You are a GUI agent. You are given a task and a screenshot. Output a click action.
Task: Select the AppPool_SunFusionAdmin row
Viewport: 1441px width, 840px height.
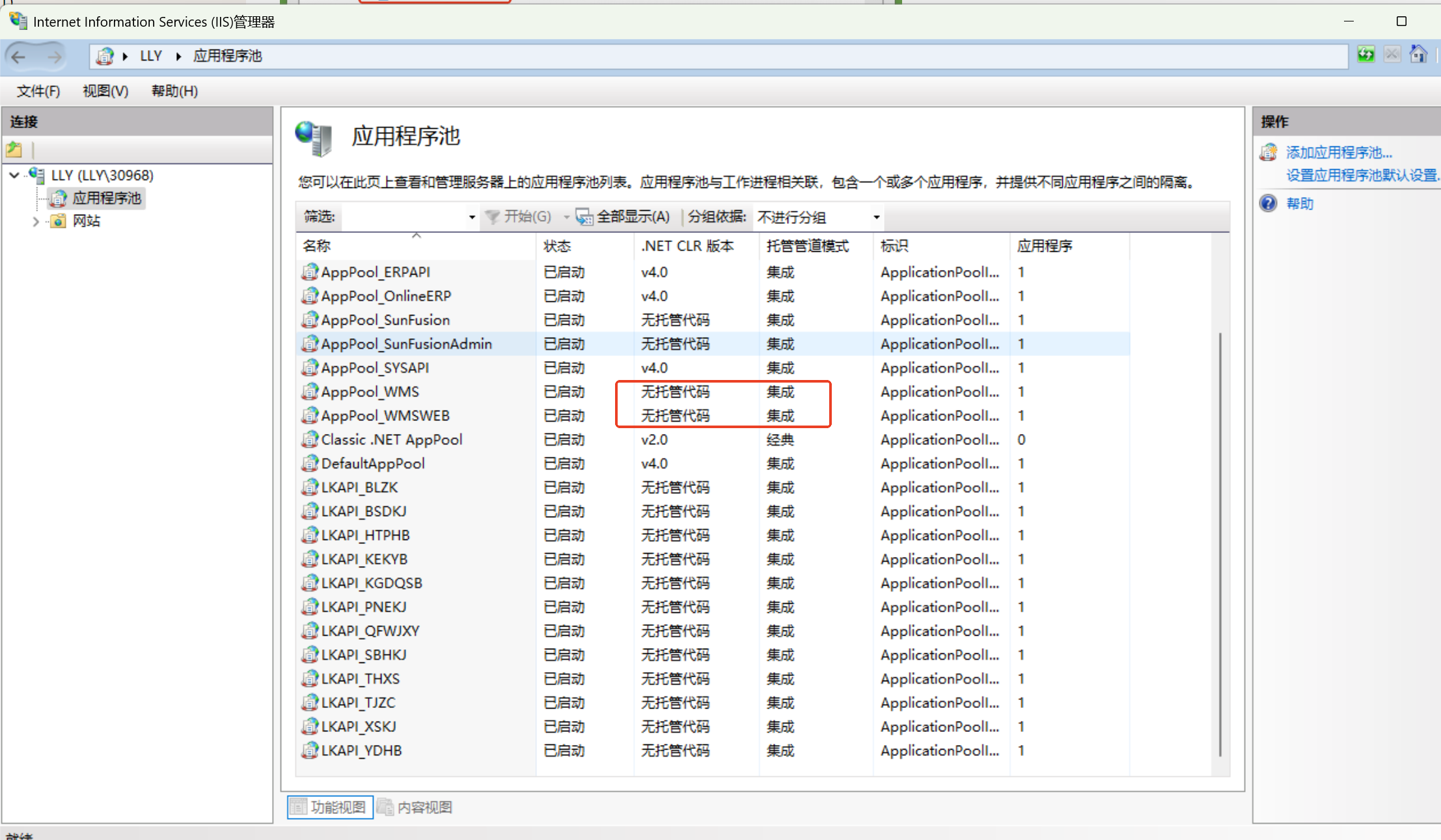coord(713,344)
